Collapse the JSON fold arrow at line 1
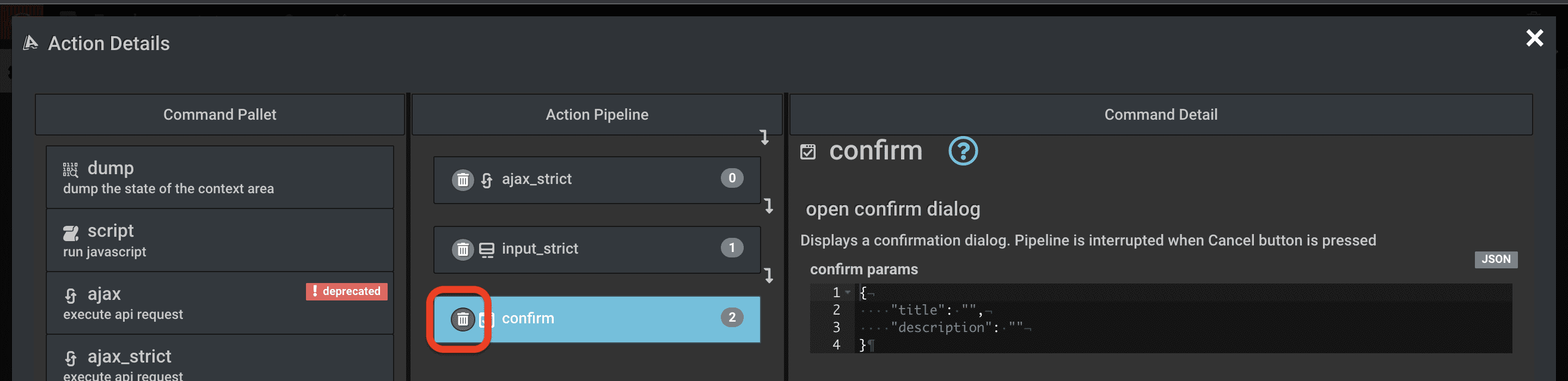Image resolution: width=1568 pixels, height=381 pixels. click(847, 293)
